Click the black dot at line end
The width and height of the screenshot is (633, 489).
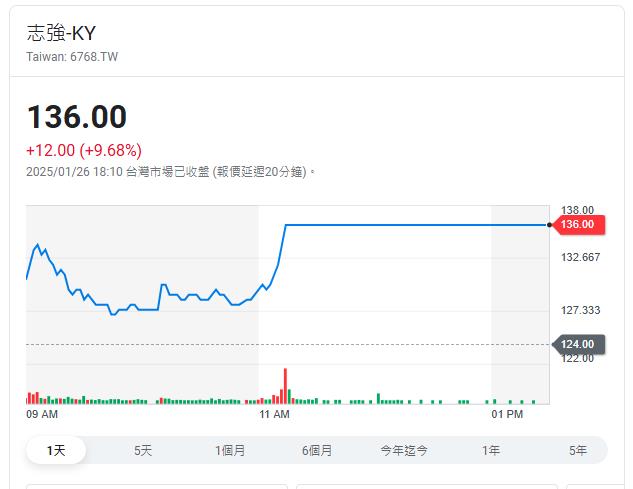pyautogui.click(x=549, y=225)
